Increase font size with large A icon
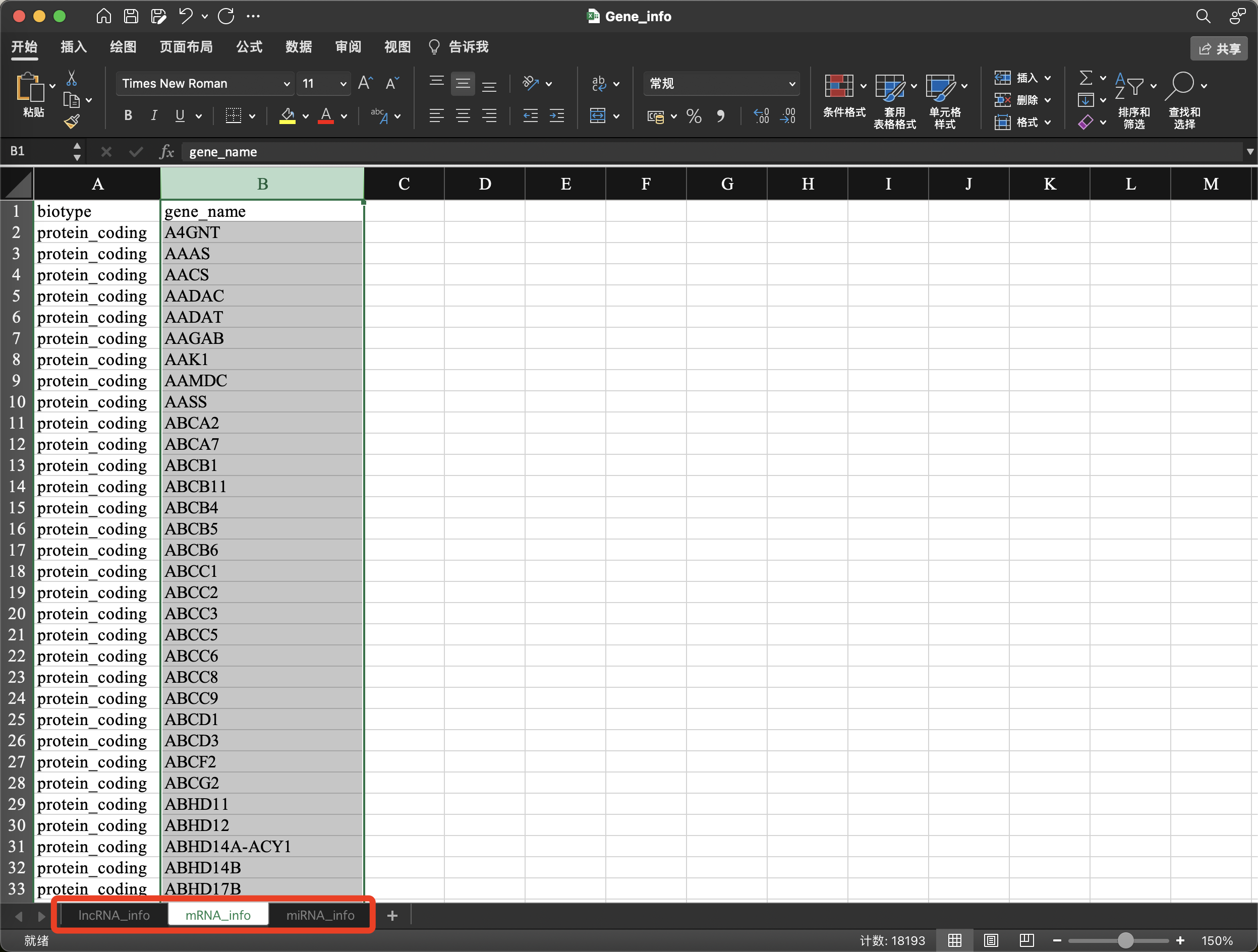Screen dimensions: 1258x952 pyautogui.click(x=365, y=83)
